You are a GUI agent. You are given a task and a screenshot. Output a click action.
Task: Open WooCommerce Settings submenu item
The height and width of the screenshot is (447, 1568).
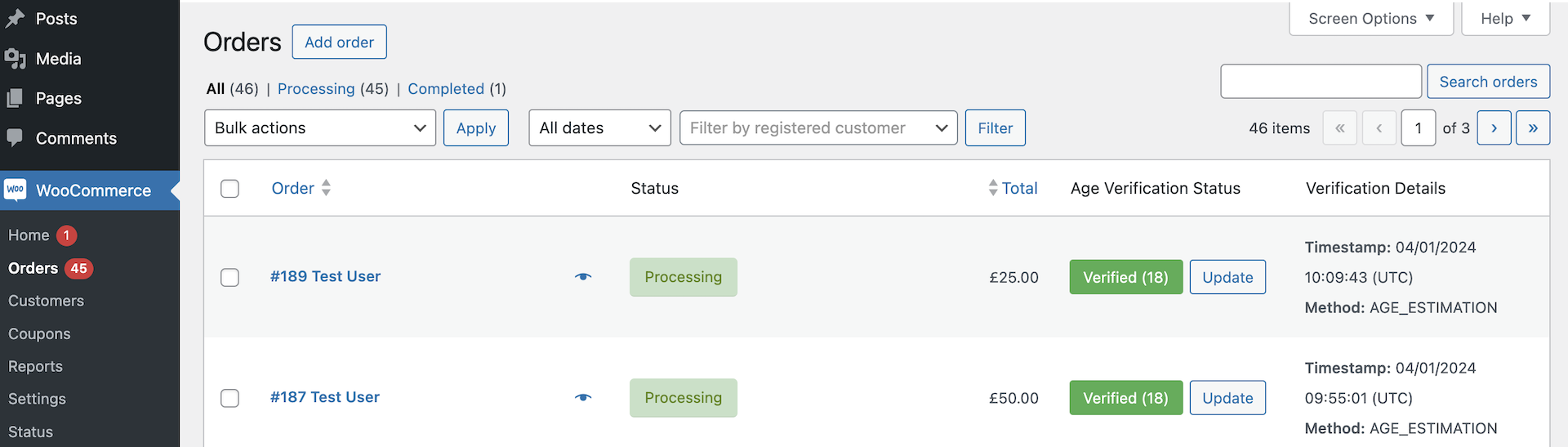point(37,400)
